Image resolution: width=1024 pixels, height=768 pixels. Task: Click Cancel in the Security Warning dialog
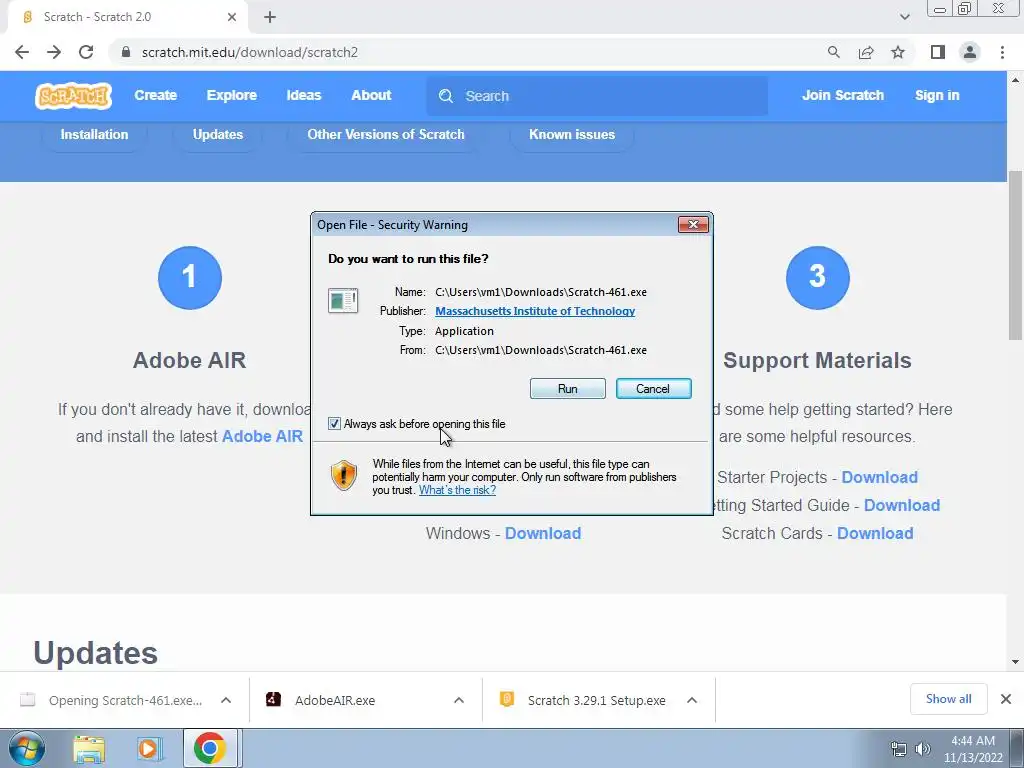653,389
